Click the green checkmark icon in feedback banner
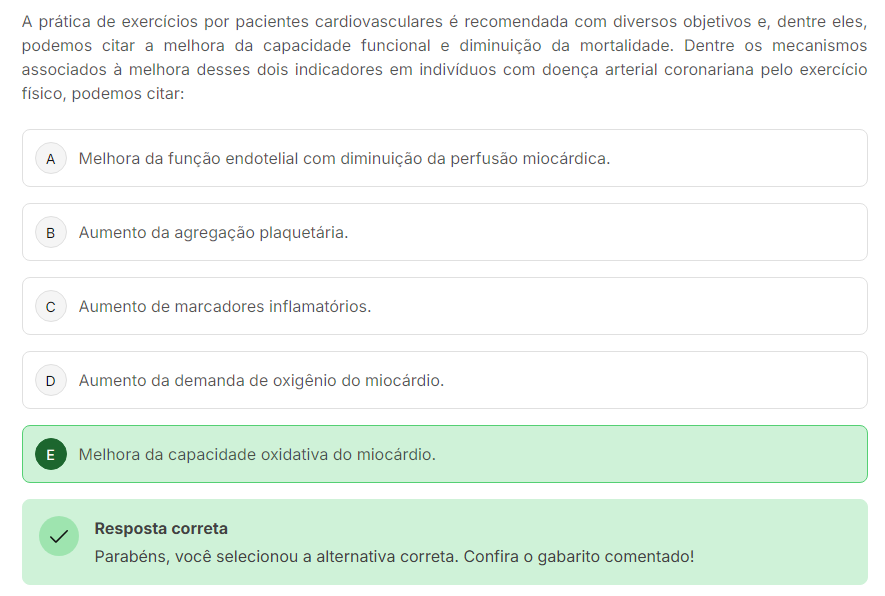Image resolution: width=885 pixels, height=596 pixels. (x=59, y=536)
